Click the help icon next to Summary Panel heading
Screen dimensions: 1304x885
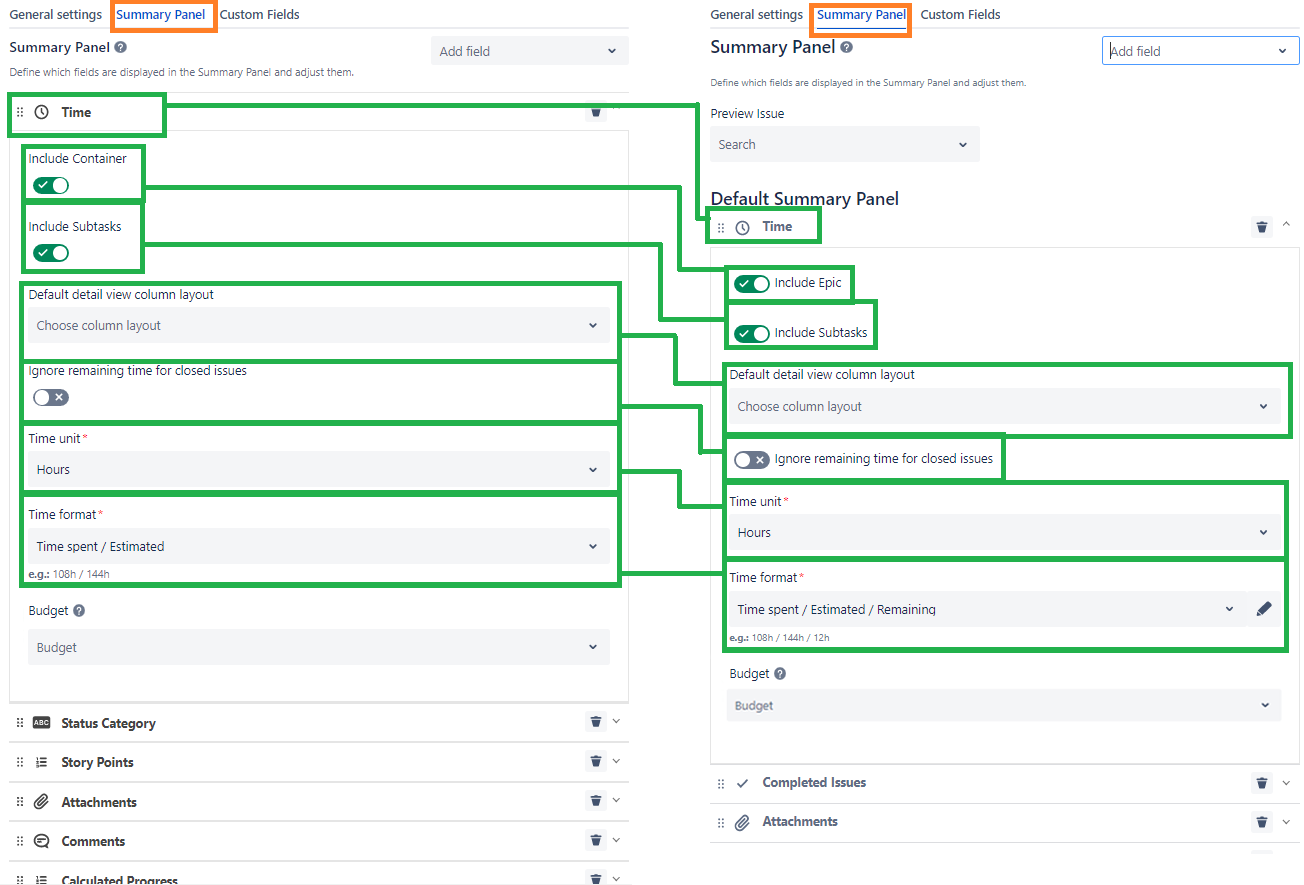120,47
